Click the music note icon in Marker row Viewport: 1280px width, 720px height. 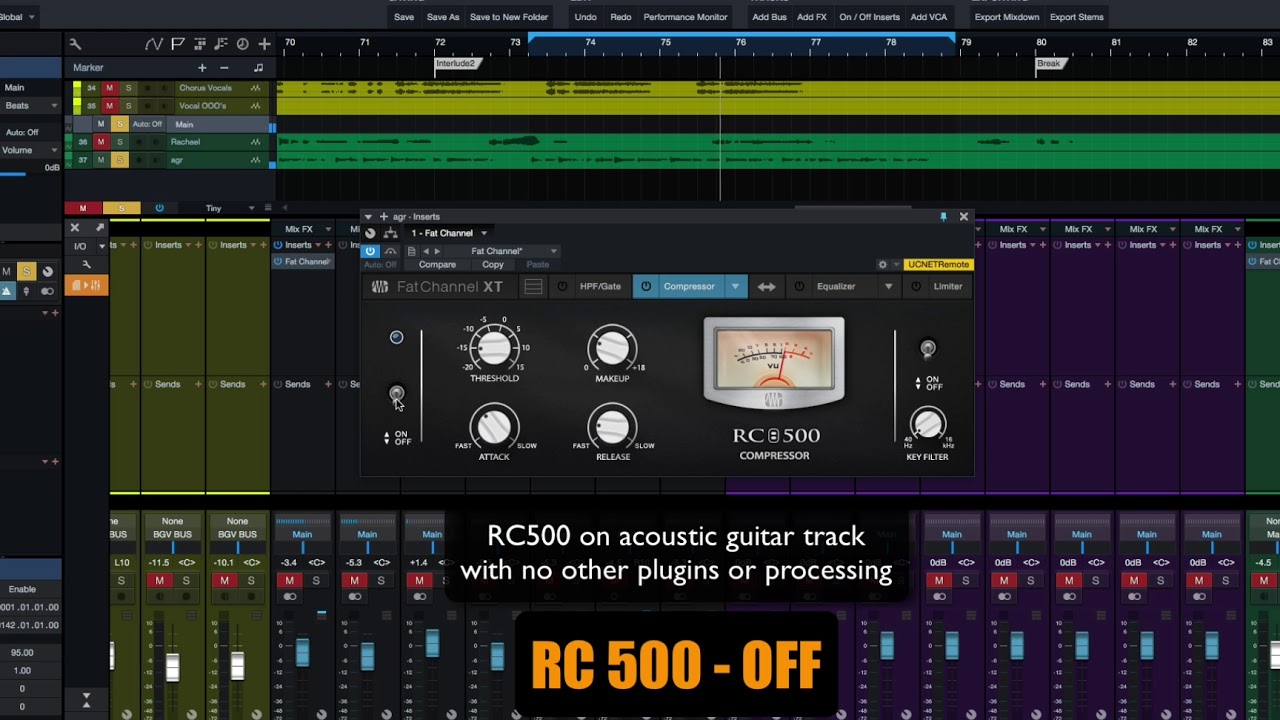pyautogui.click(x=258, y=68)
